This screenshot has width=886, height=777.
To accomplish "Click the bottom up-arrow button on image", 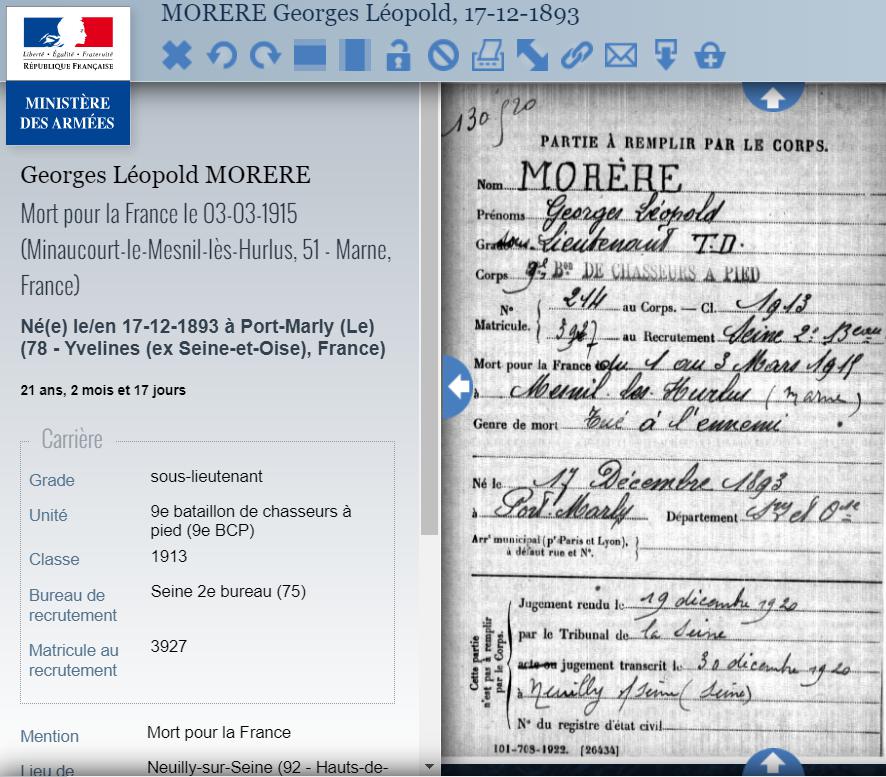I will click(772, 762).
